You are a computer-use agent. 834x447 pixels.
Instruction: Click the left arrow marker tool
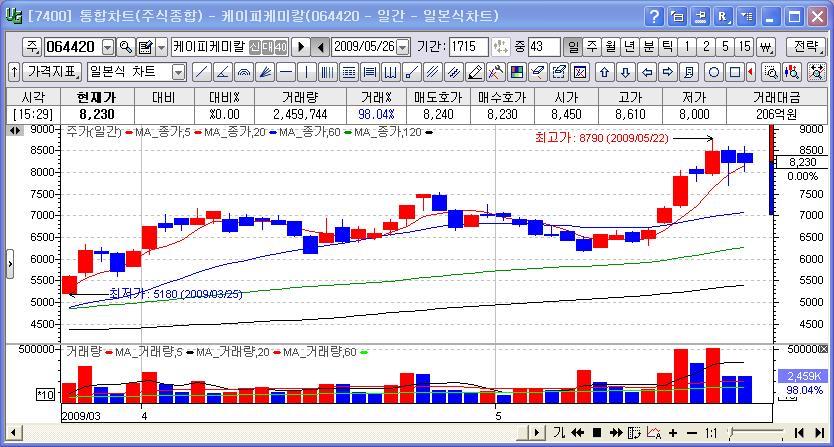(647, 72)
